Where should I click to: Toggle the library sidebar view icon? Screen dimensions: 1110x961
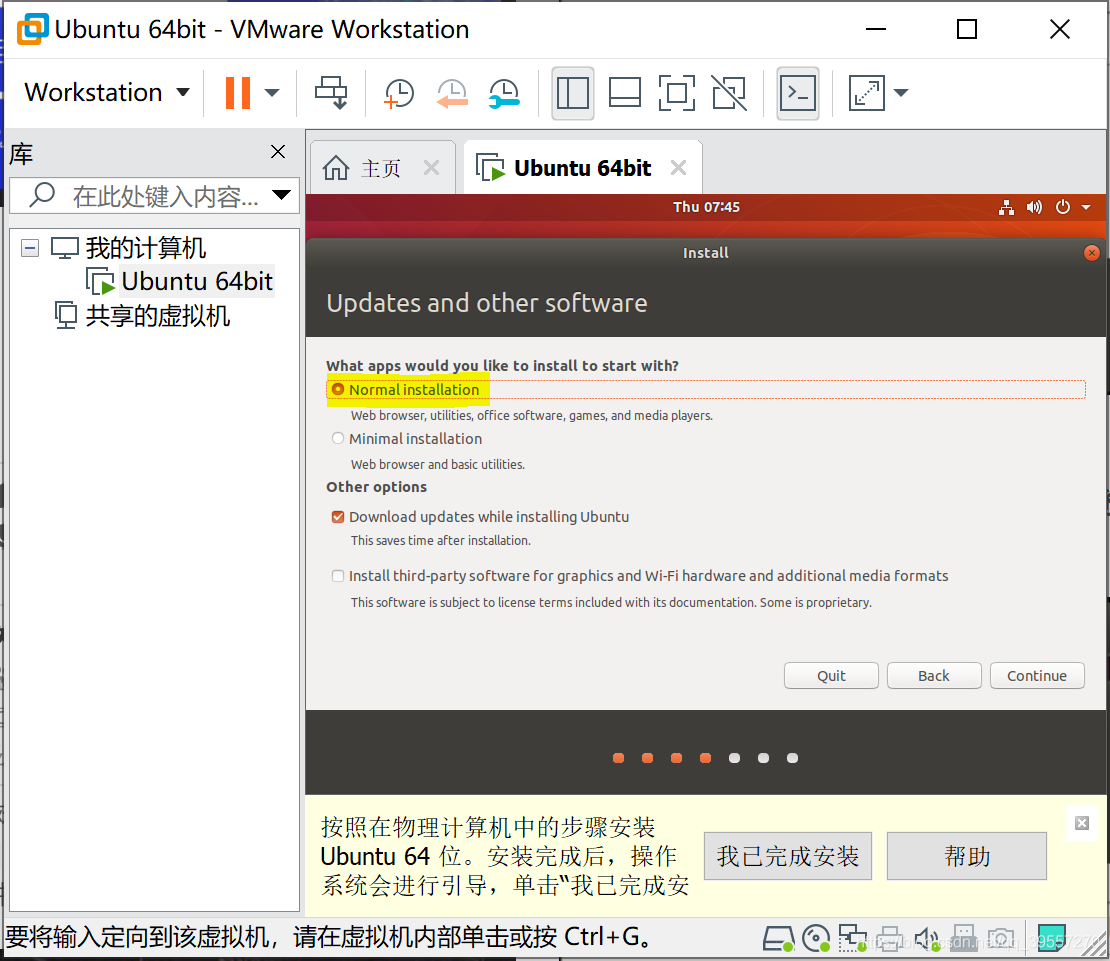[573, 93]
